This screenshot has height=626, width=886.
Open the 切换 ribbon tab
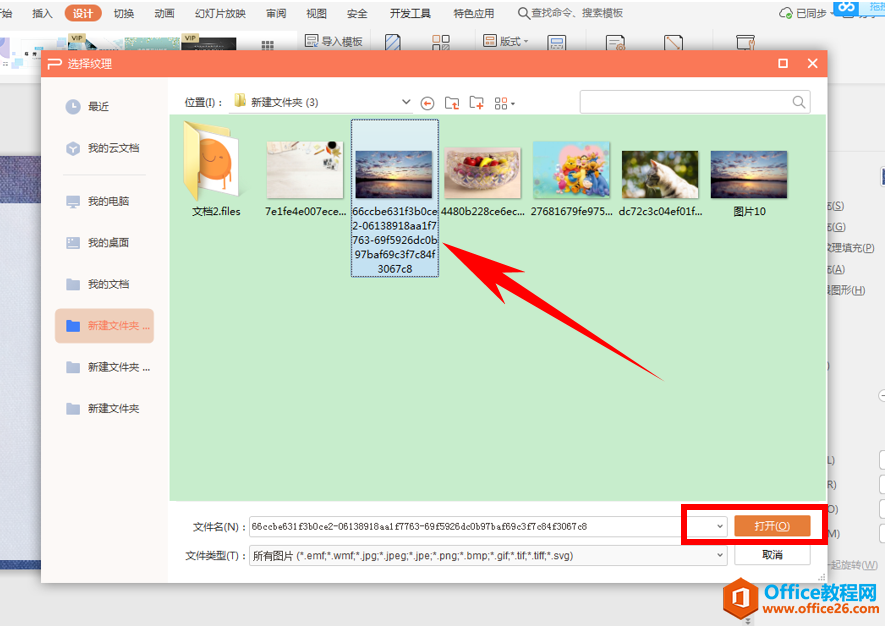(124, 13)
